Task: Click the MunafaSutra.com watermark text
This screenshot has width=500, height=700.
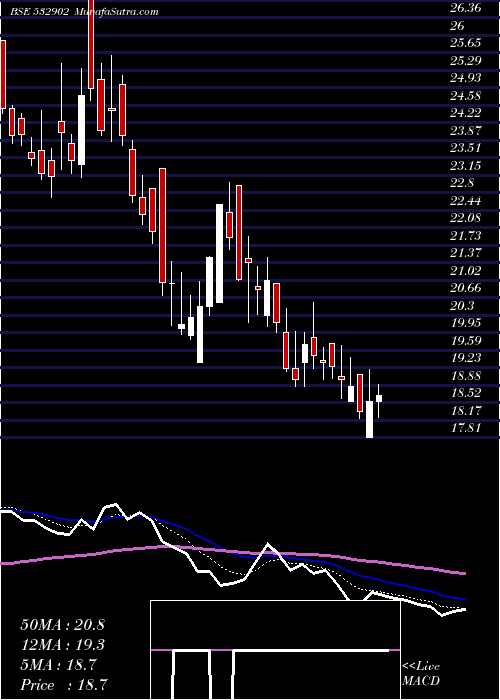Action: click(116, 12)
